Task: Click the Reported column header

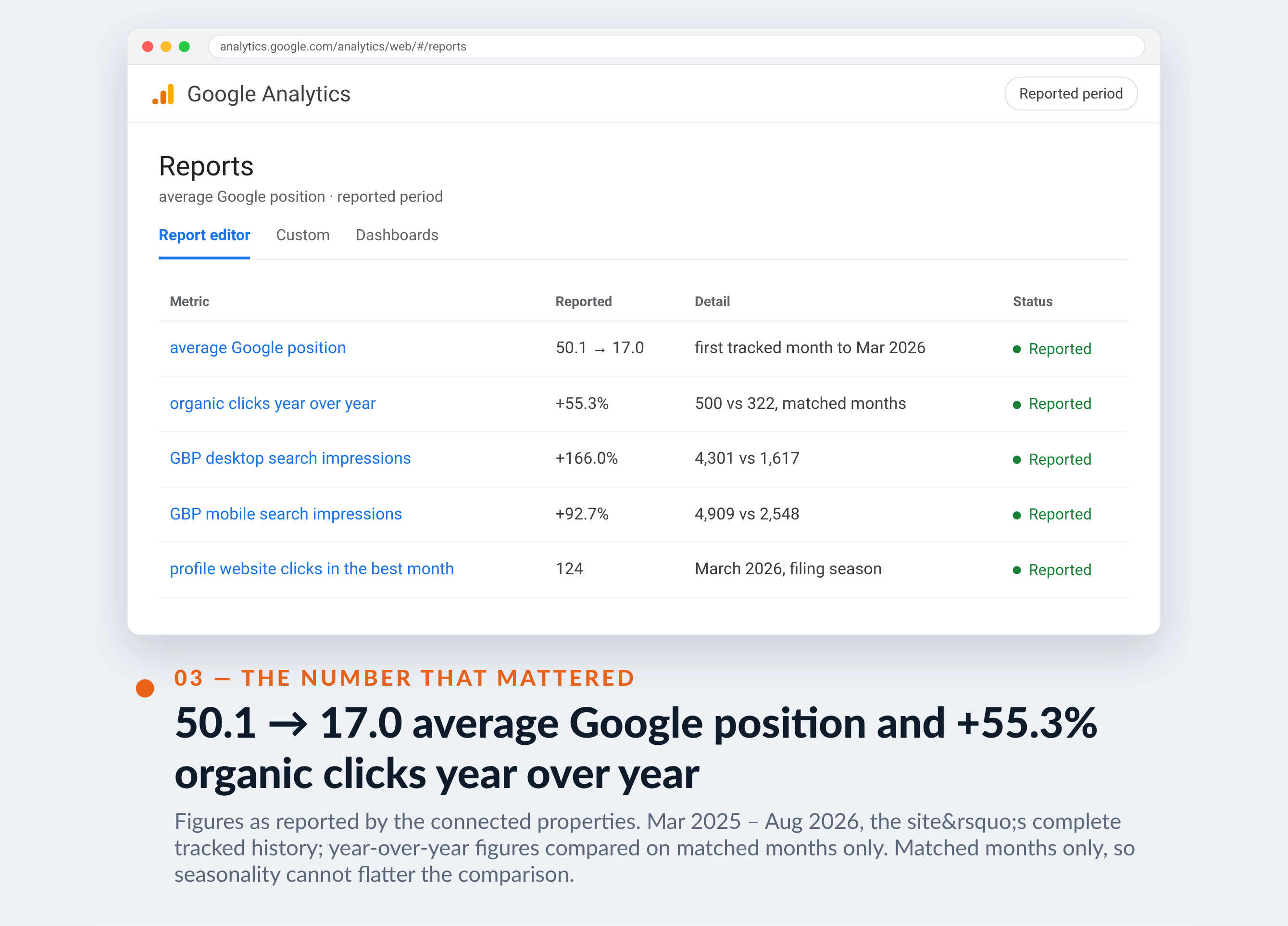Action: point(583,301)
